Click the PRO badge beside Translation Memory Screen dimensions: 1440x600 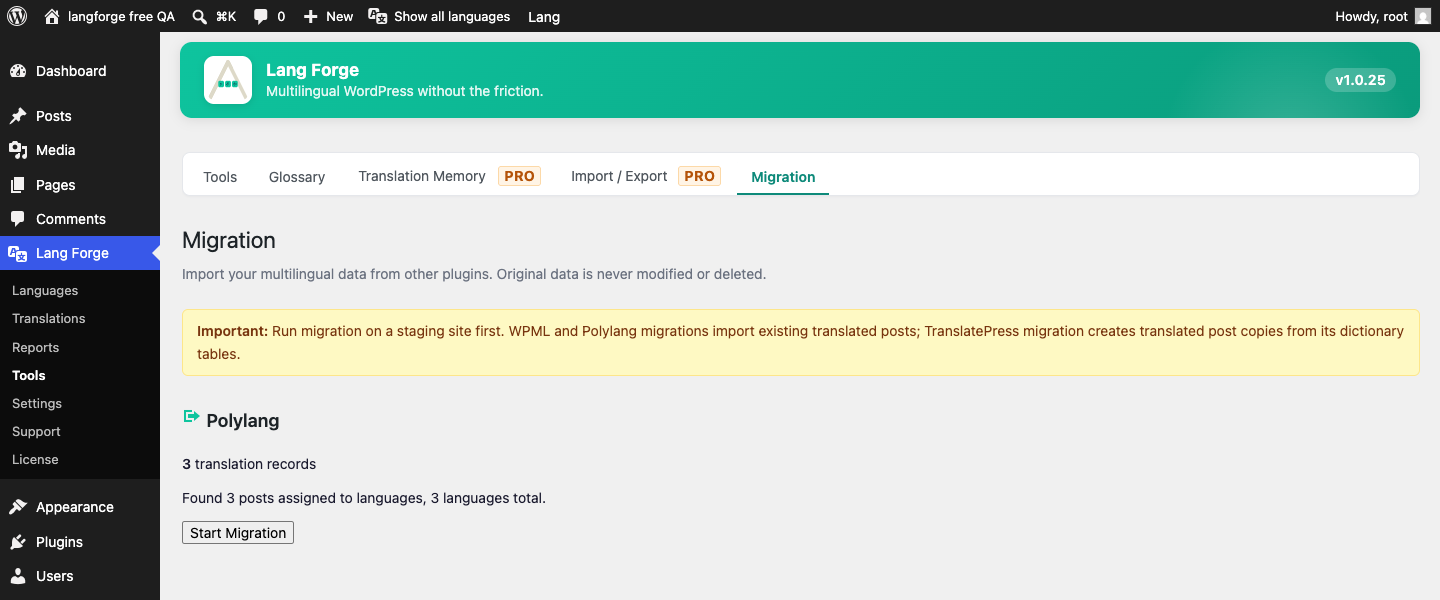(519, 176)
